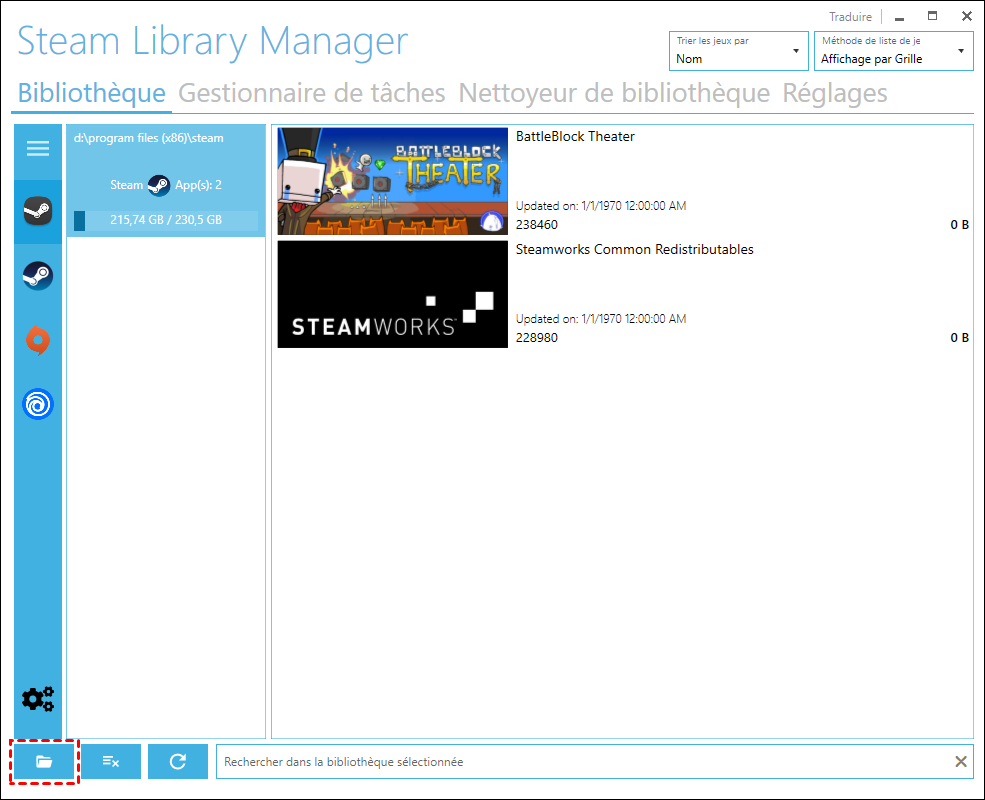The width and height of the screenshot is (985, 800).
Task: Click the open folder button
Action: [x=44, y=762]
